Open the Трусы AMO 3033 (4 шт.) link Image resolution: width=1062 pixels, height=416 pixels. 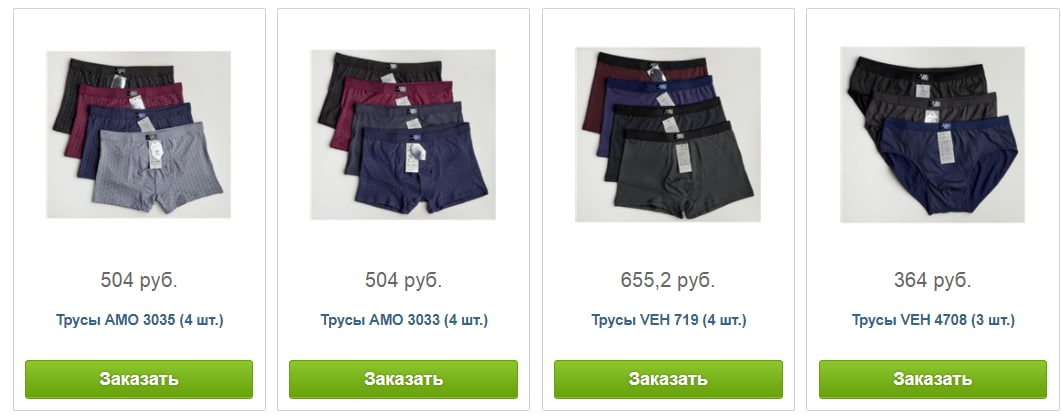point(404,320)
